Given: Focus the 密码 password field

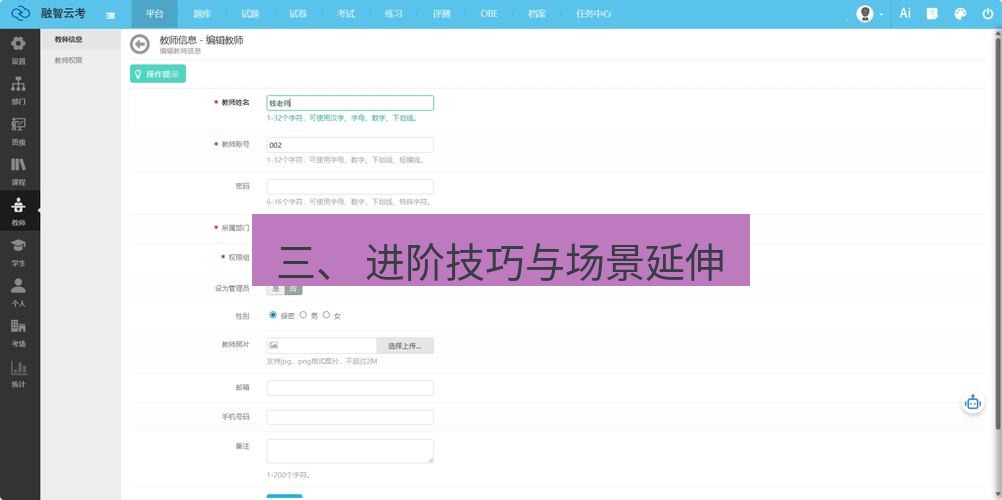Looking at the screenshot, I should point(350,187).
